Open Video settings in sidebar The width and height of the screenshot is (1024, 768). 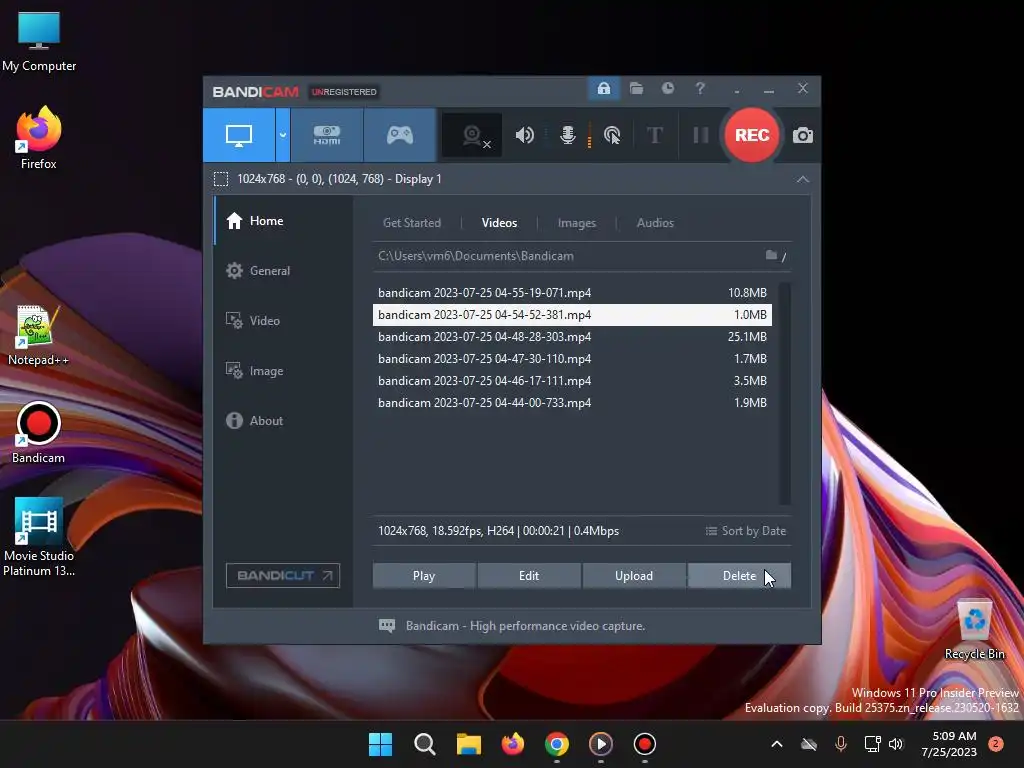tap(283, 321)
